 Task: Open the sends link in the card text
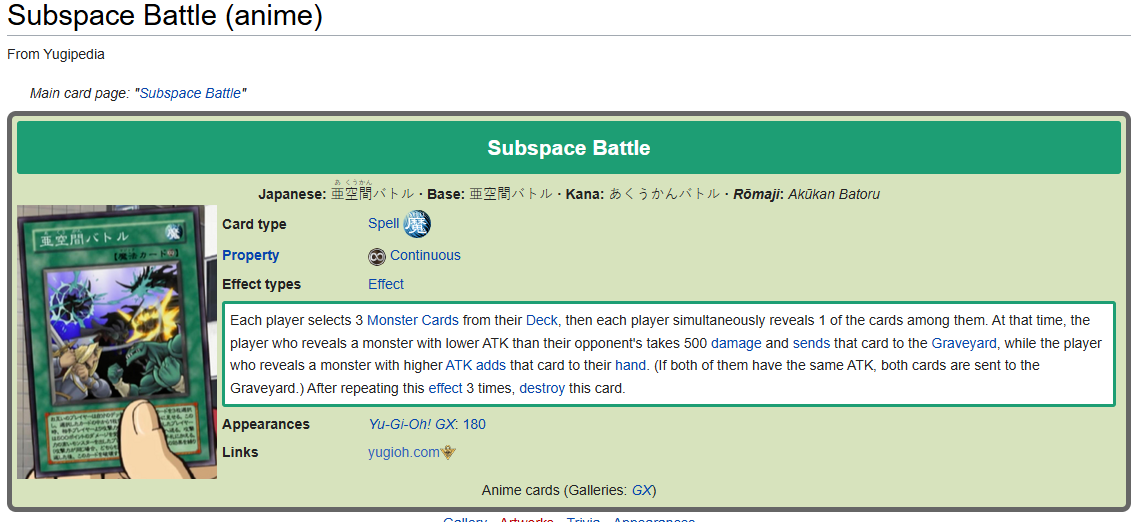coord(811,343)
